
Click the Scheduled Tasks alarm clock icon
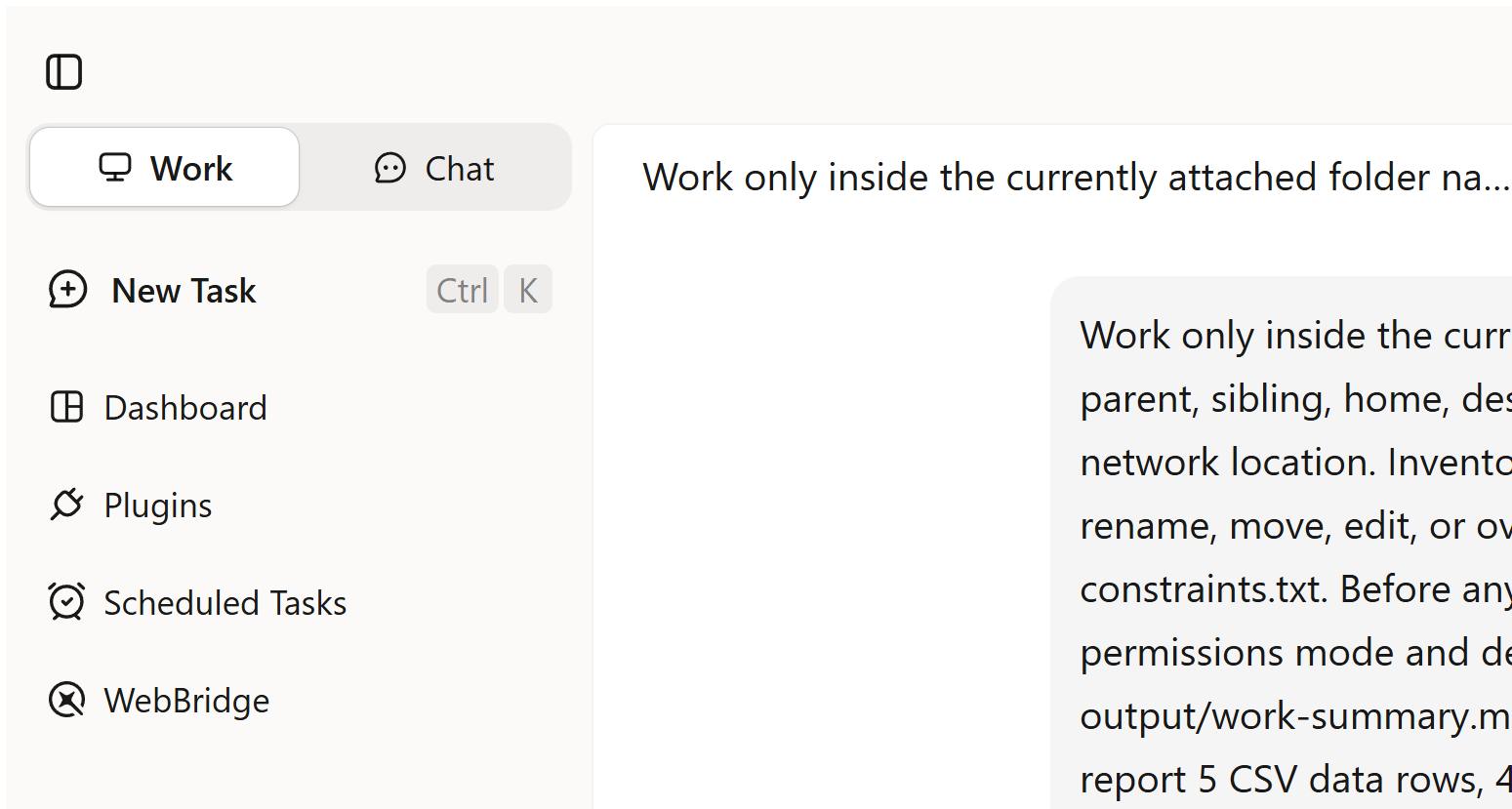coord(66,601)
